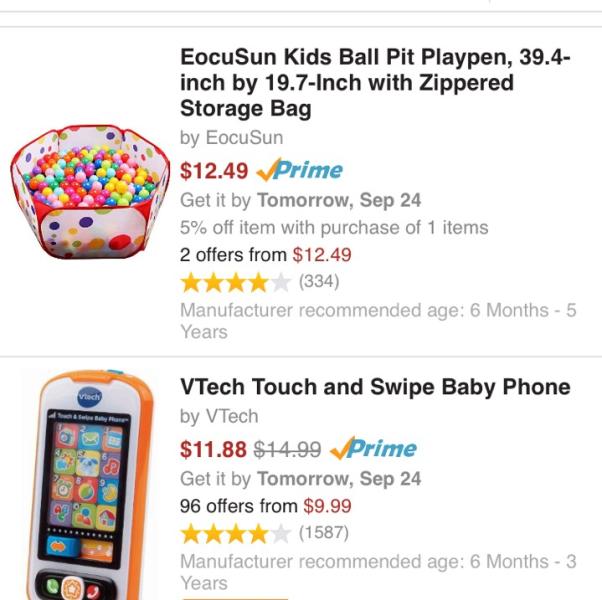The image size is (602, 600).
Task: View the 2 offers from $12.49
Action: click(x=265, y=255)
